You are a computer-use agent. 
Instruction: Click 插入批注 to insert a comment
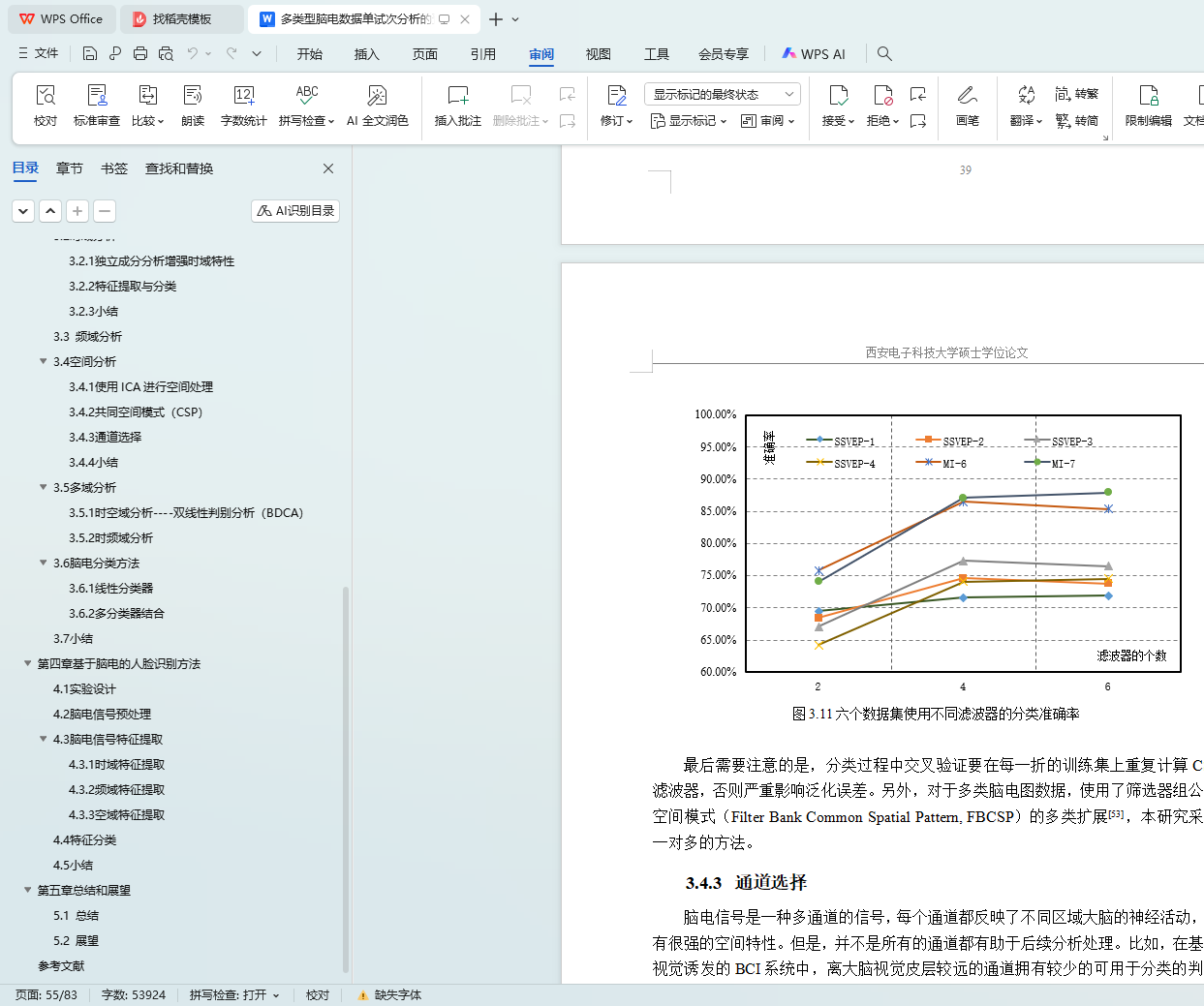[x=458, y=106]
